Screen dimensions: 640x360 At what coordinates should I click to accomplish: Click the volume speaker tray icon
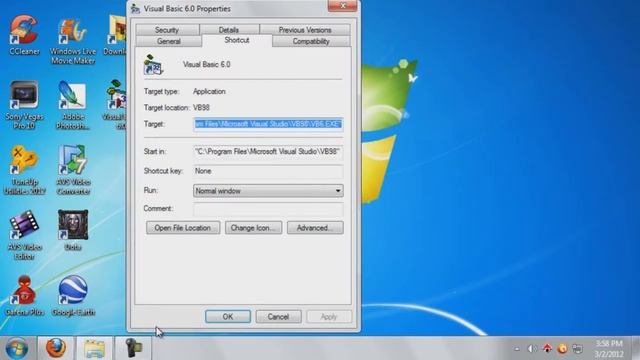pos(532,349)
